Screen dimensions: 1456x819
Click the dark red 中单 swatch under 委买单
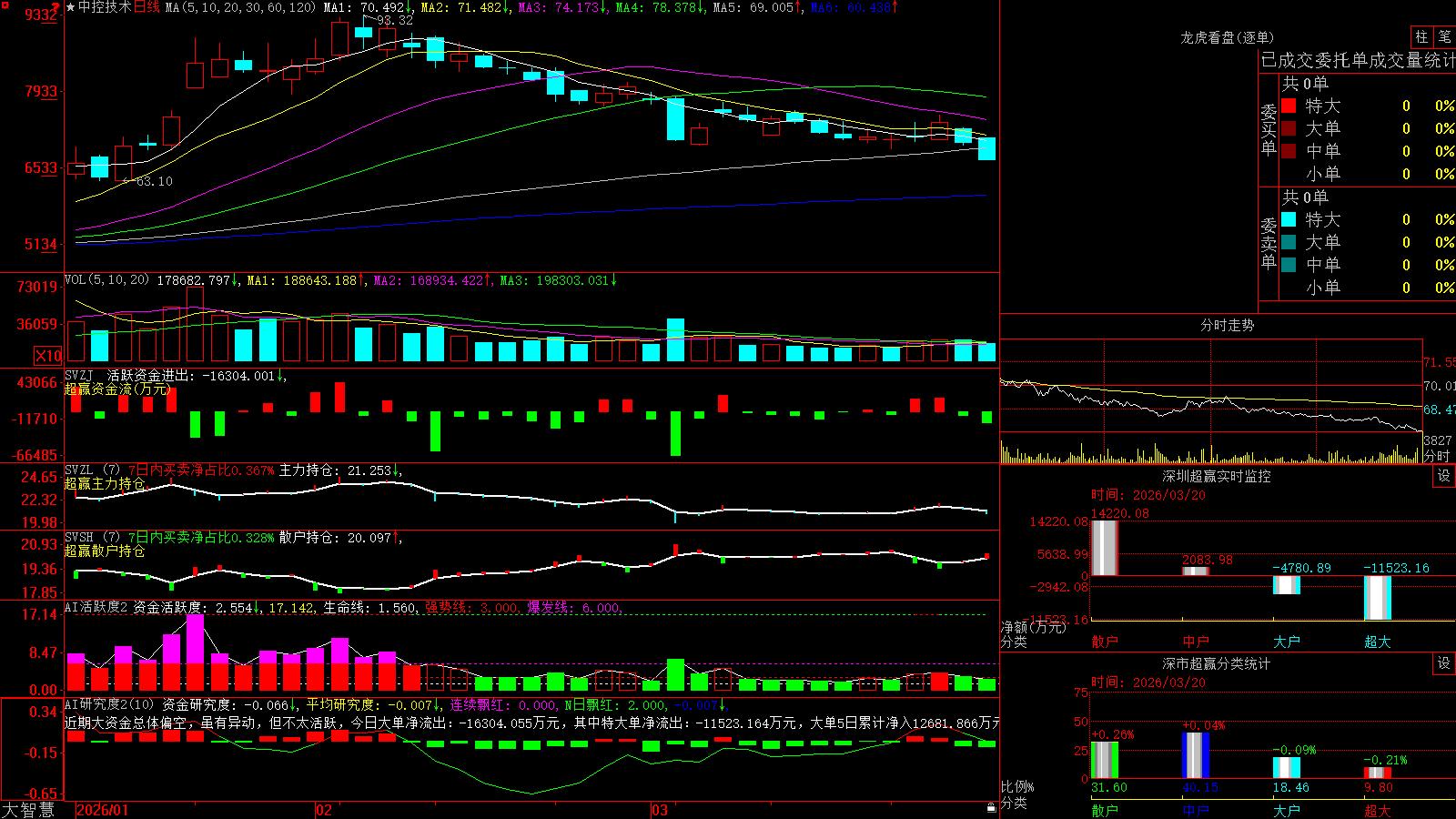click(x=1289, y=151)
